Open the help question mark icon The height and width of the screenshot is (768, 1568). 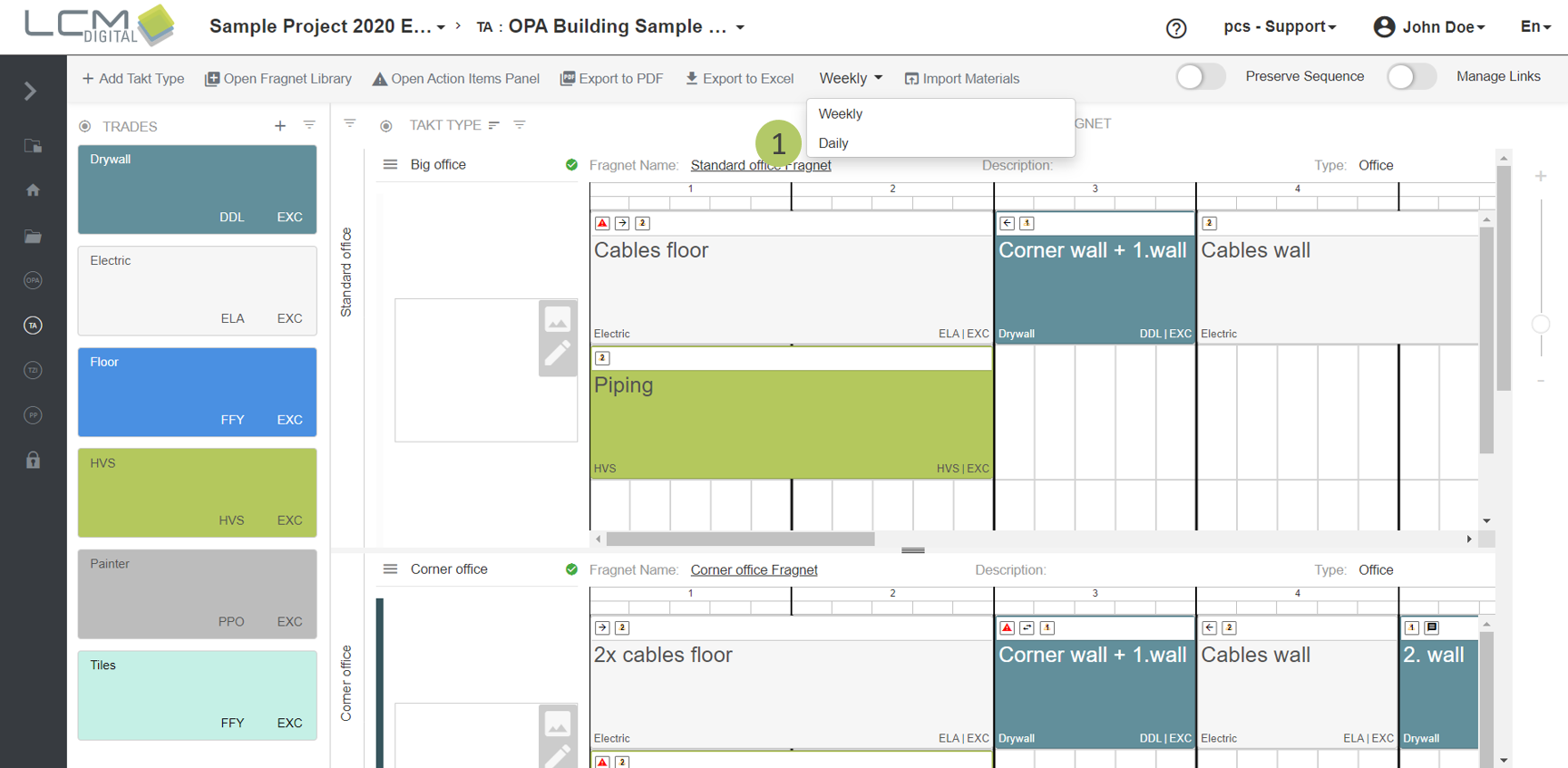(1175, 28)
